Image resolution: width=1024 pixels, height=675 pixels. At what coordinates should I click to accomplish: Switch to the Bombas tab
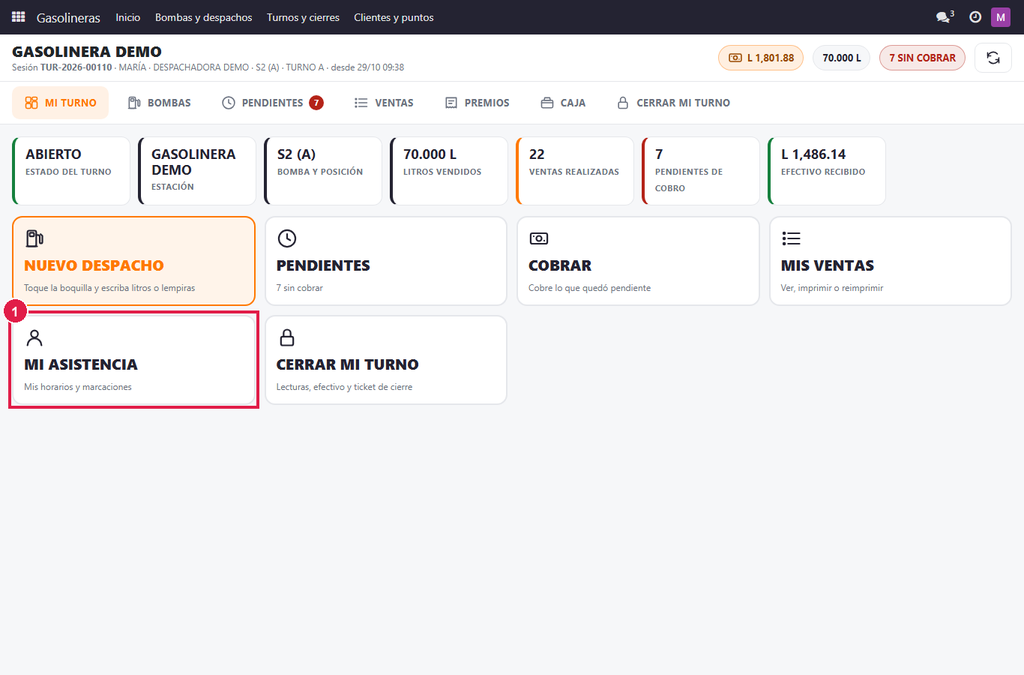coord(159,102)
